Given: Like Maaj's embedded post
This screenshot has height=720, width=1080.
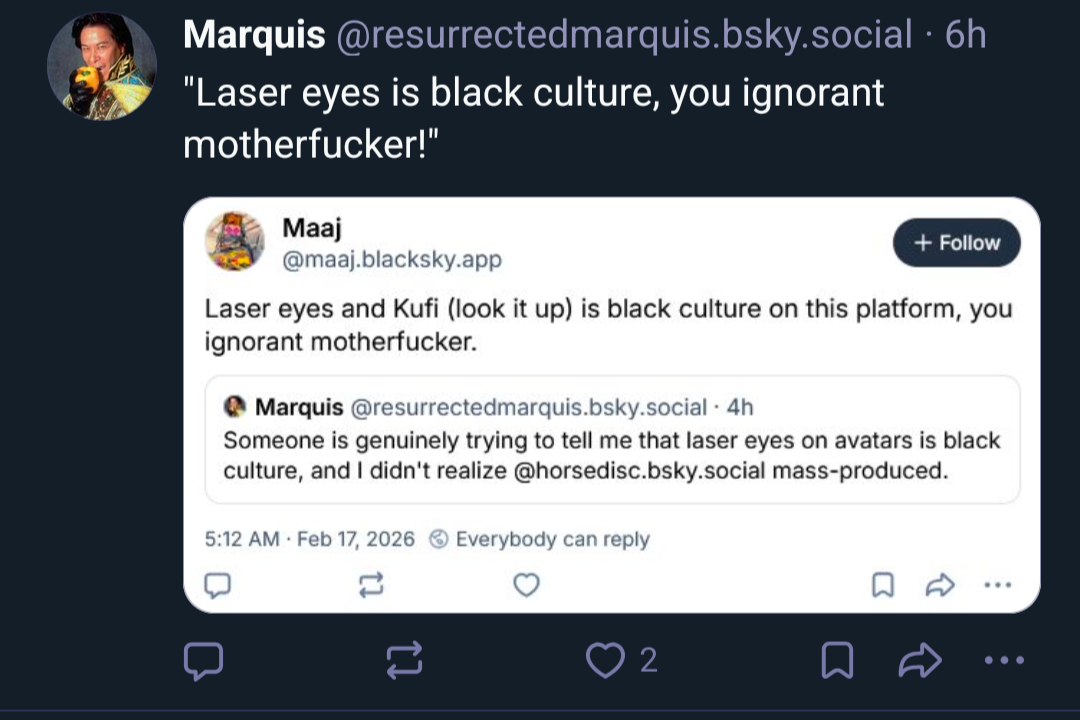Looking at the screenshot, I should (526, 585).
